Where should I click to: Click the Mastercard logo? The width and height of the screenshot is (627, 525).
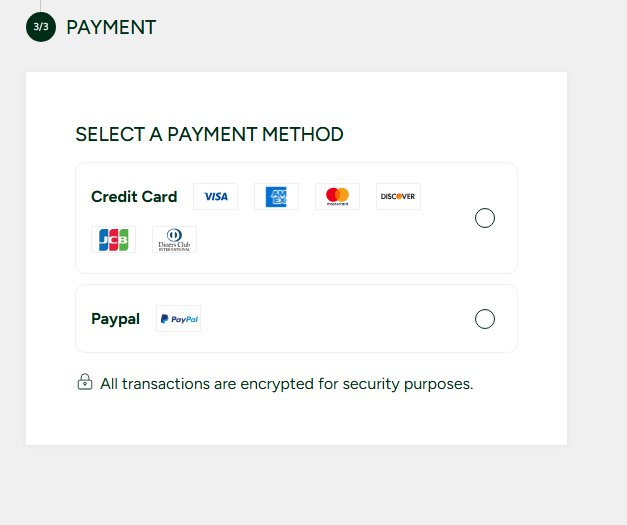[x=337, y=197]
